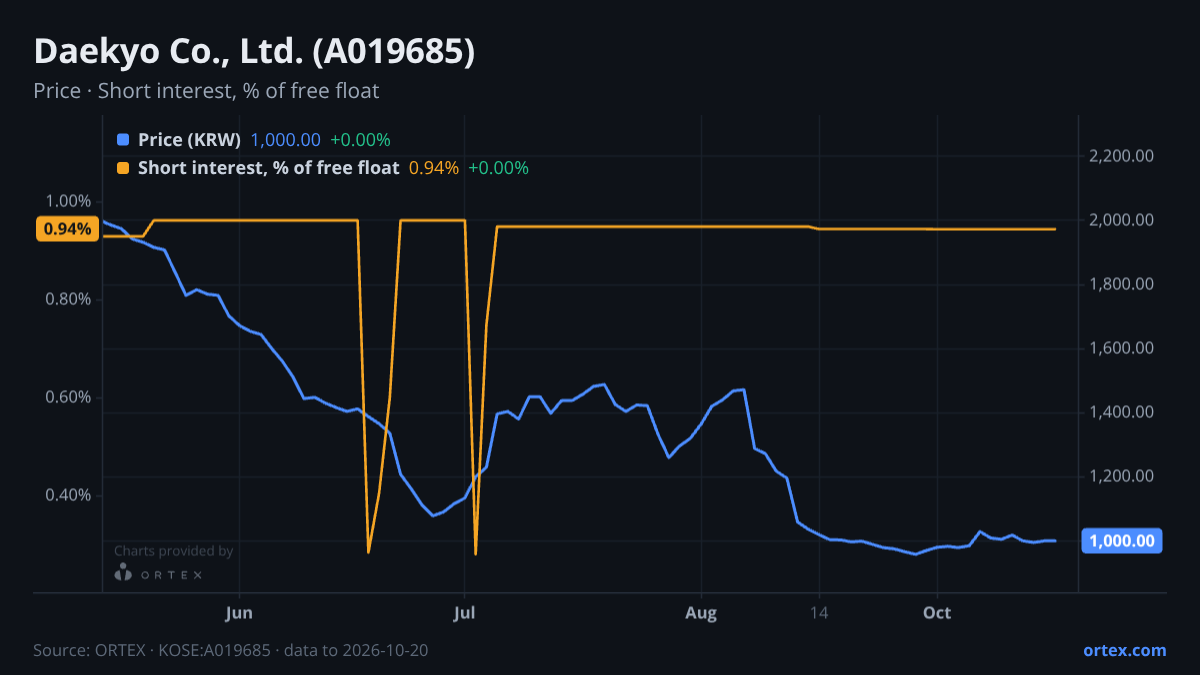
Task: Click the blue Price legend swatch
Action: [123, 140]
